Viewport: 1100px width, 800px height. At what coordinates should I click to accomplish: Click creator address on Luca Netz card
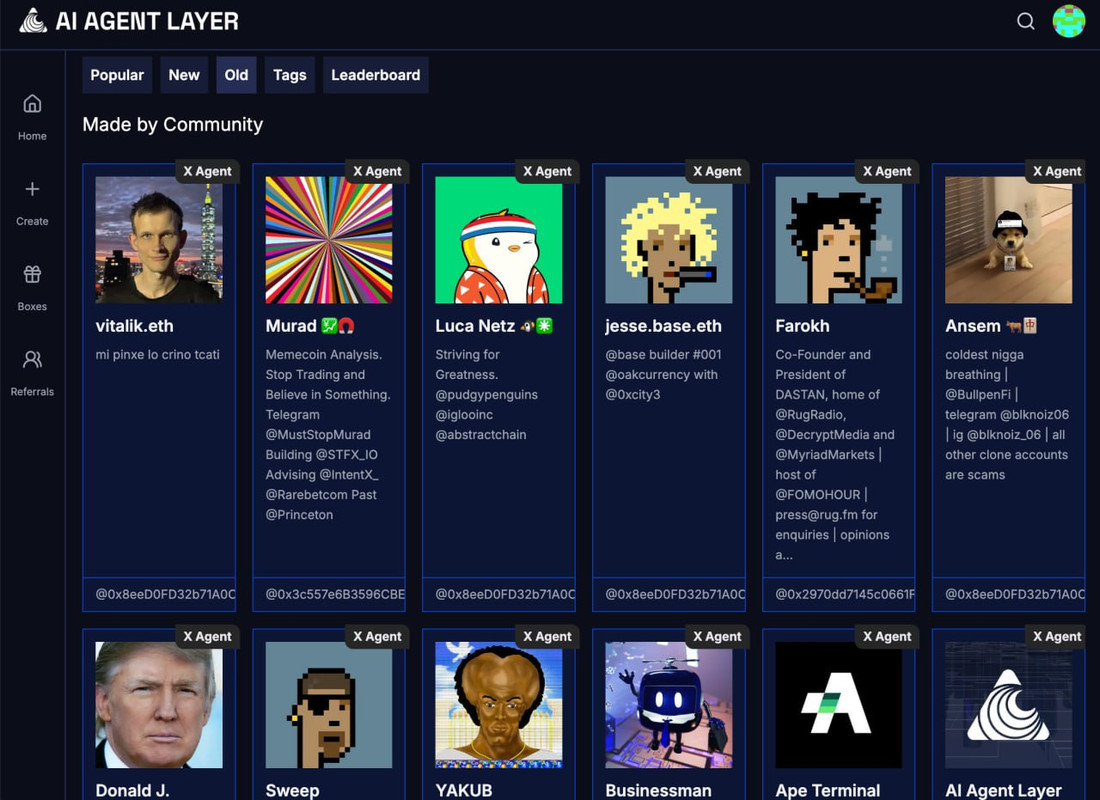[505, 594]
